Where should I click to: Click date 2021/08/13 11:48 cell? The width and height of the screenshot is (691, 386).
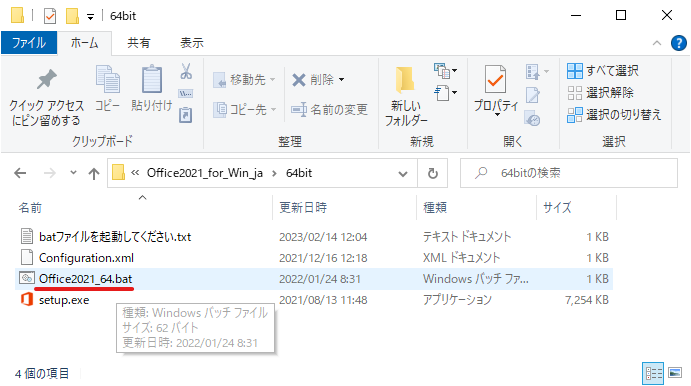click(x=323, y=300)
